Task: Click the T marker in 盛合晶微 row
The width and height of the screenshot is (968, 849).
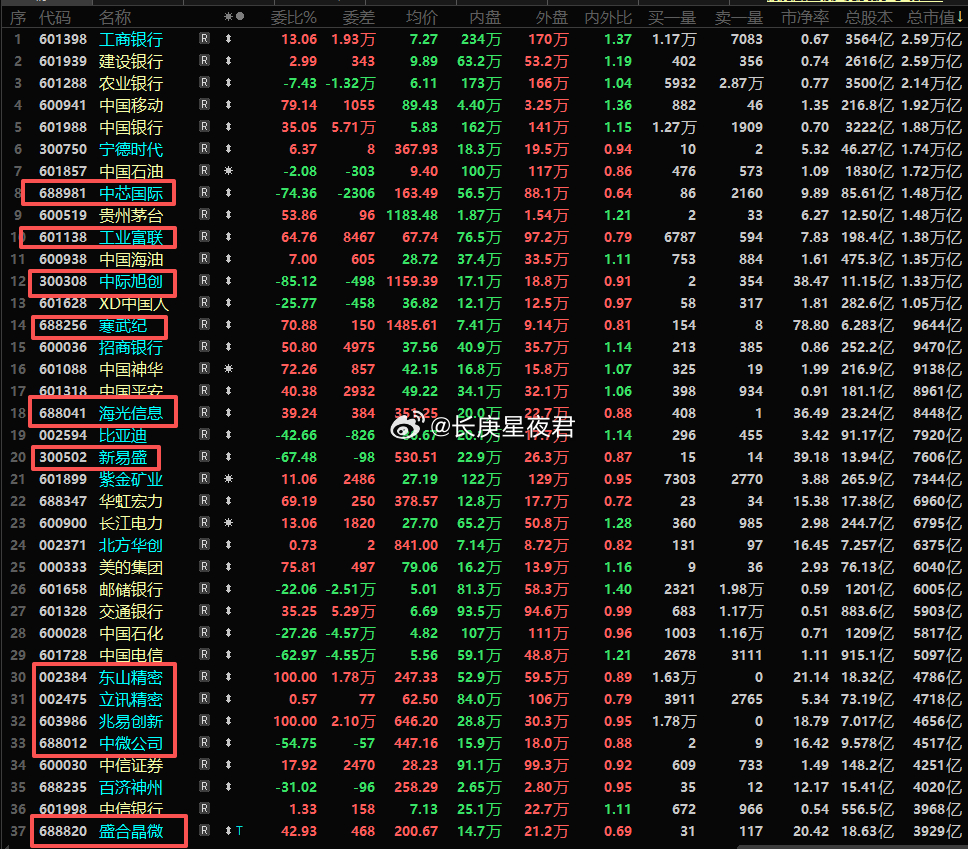Action: [240, 831]
